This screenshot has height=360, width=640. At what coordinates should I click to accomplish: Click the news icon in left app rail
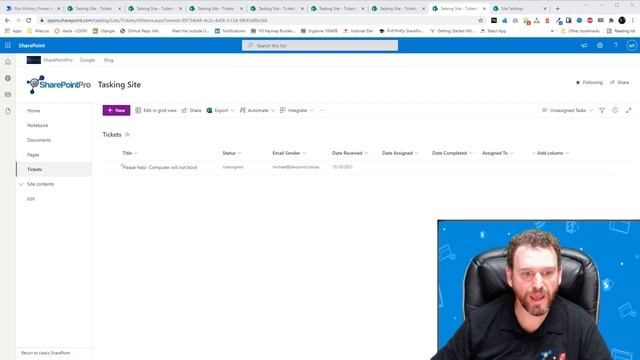click(x=8, y=94)
